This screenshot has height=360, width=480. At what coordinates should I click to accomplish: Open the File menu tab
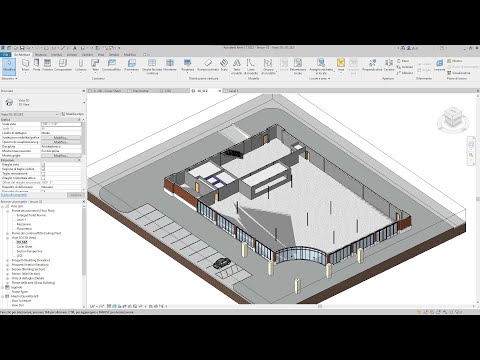6,54
